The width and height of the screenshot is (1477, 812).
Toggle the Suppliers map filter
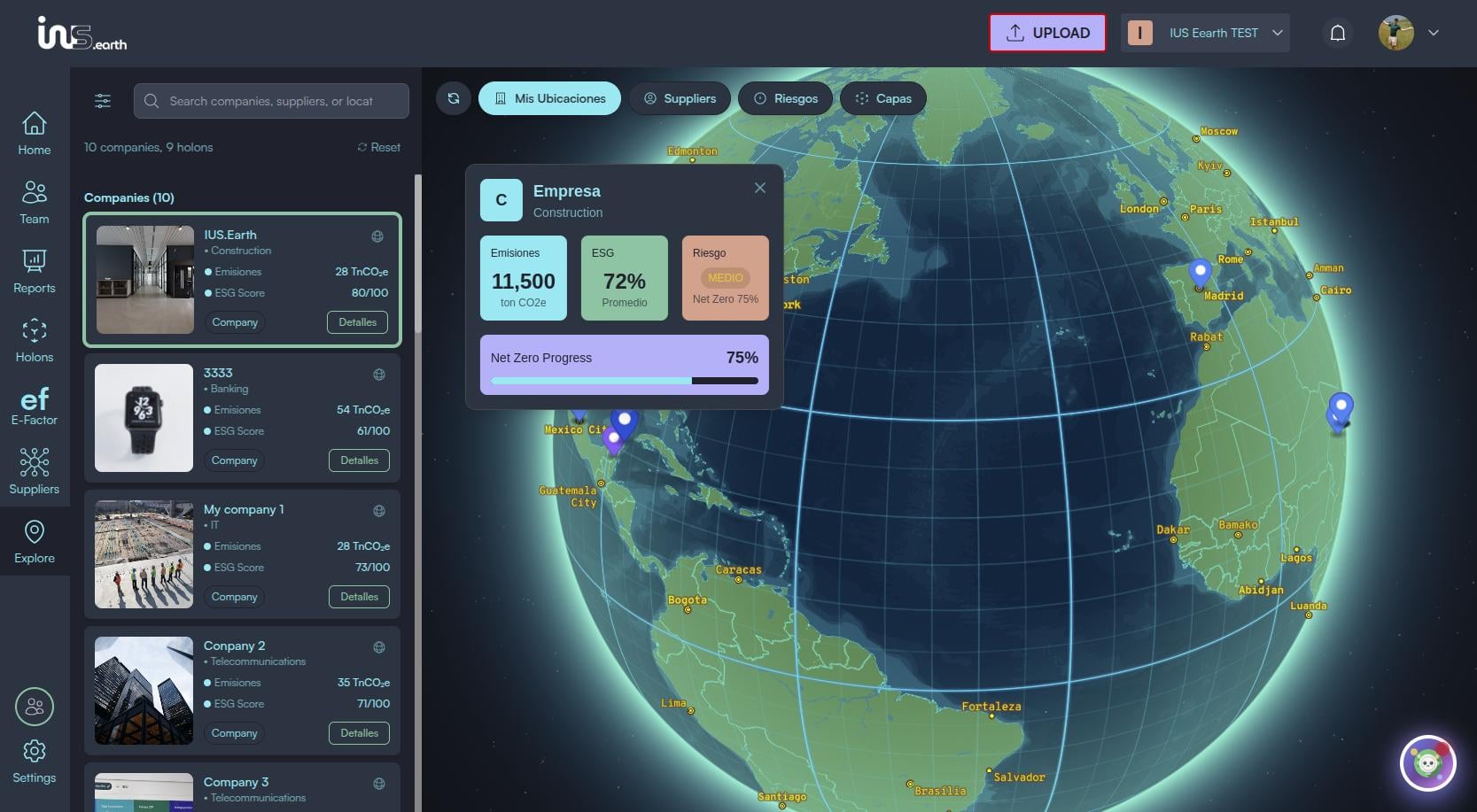680,98
